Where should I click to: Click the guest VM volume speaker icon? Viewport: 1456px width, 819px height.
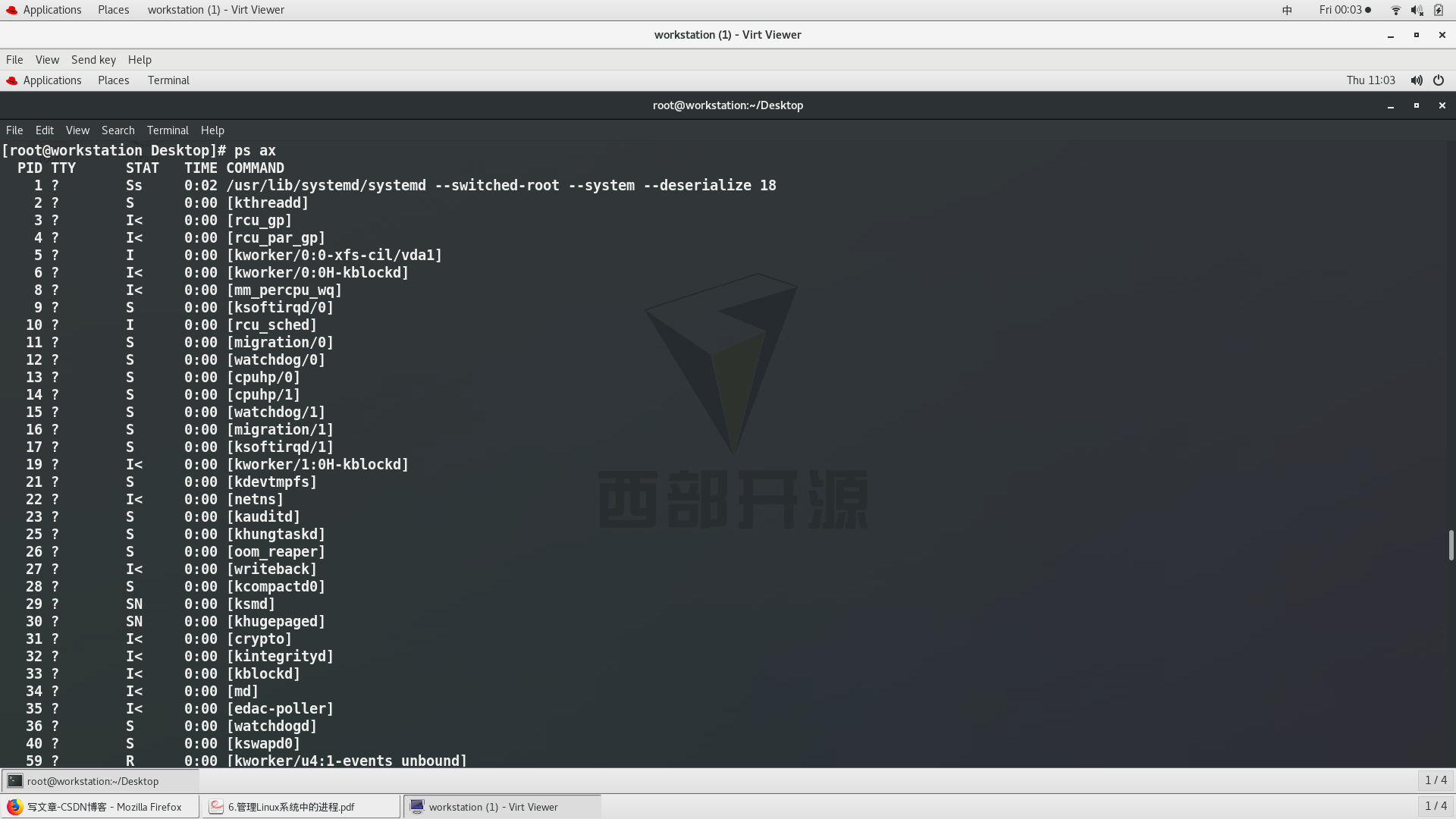(1416, 80)
